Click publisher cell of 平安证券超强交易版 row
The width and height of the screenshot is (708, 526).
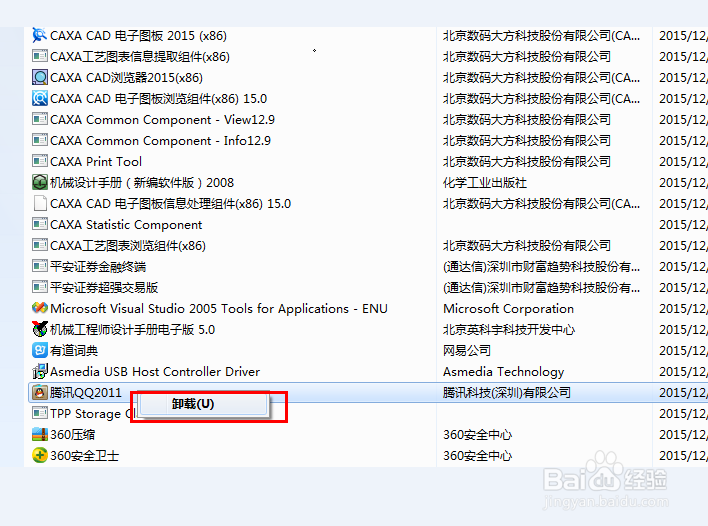[x=541, y=288]
